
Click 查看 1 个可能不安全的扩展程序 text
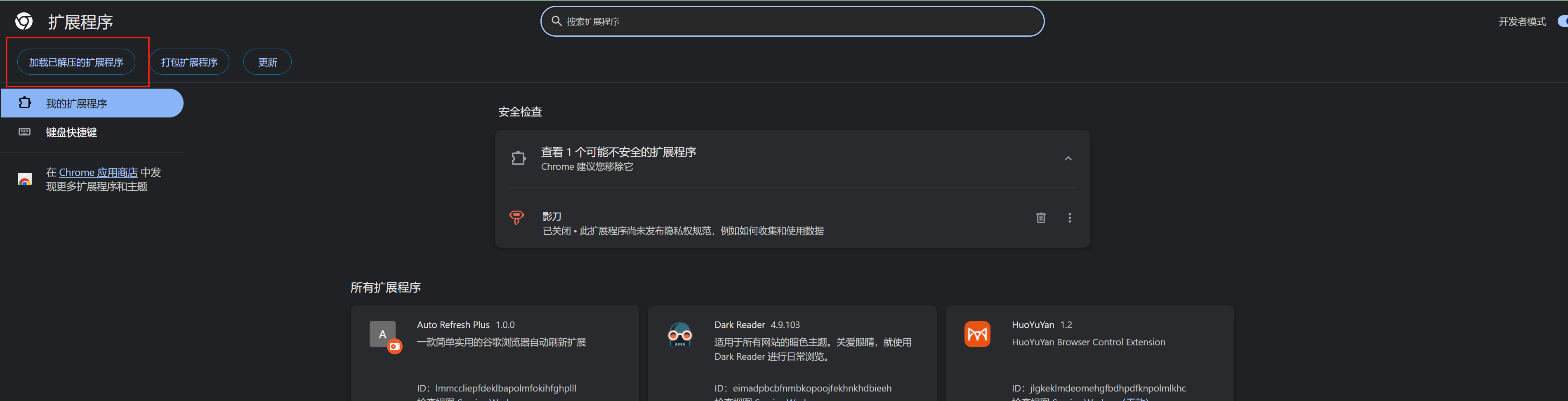click(x=618, y=152)
